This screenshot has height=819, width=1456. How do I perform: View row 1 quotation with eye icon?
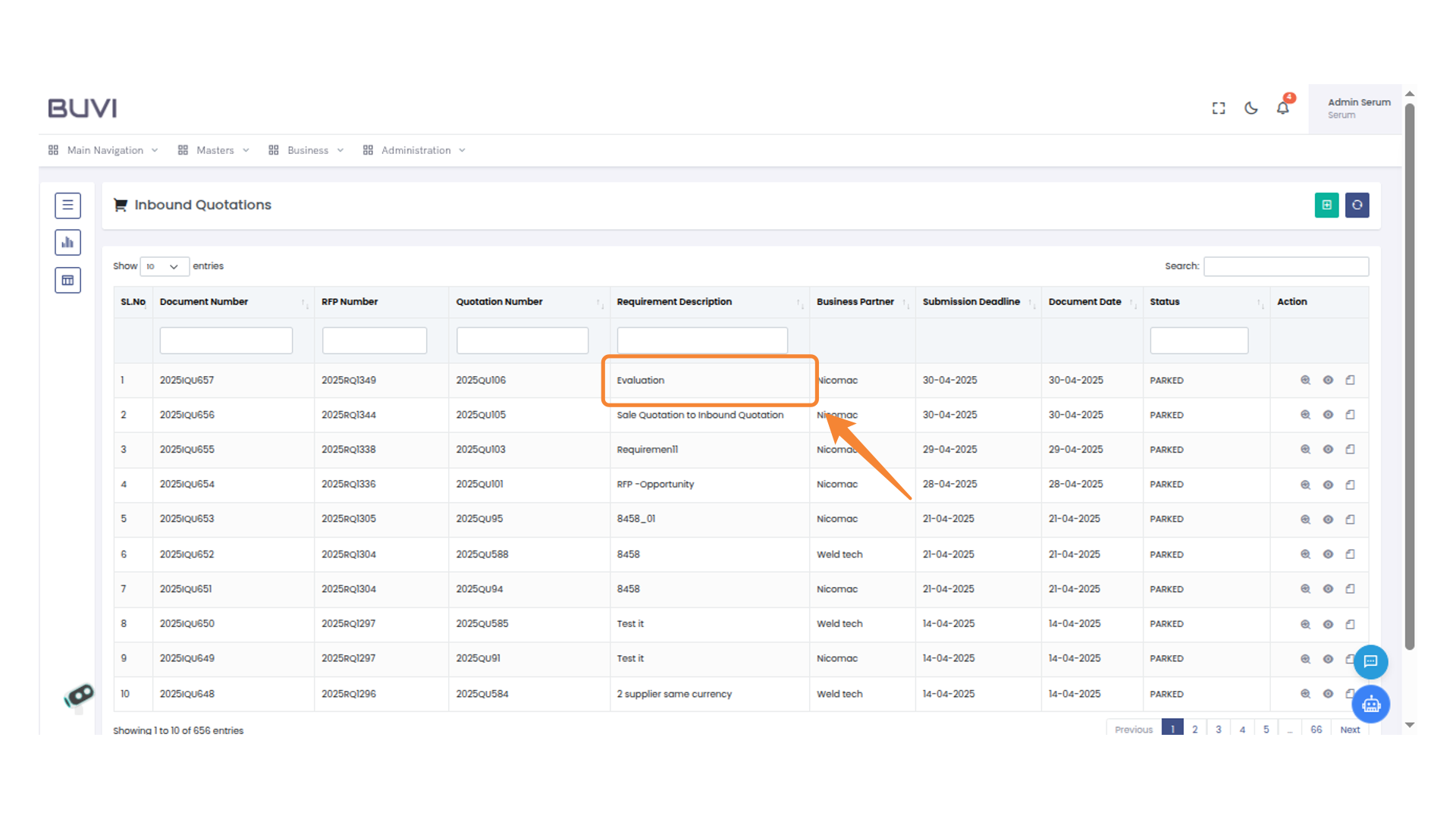click(x=1328, y=380)
